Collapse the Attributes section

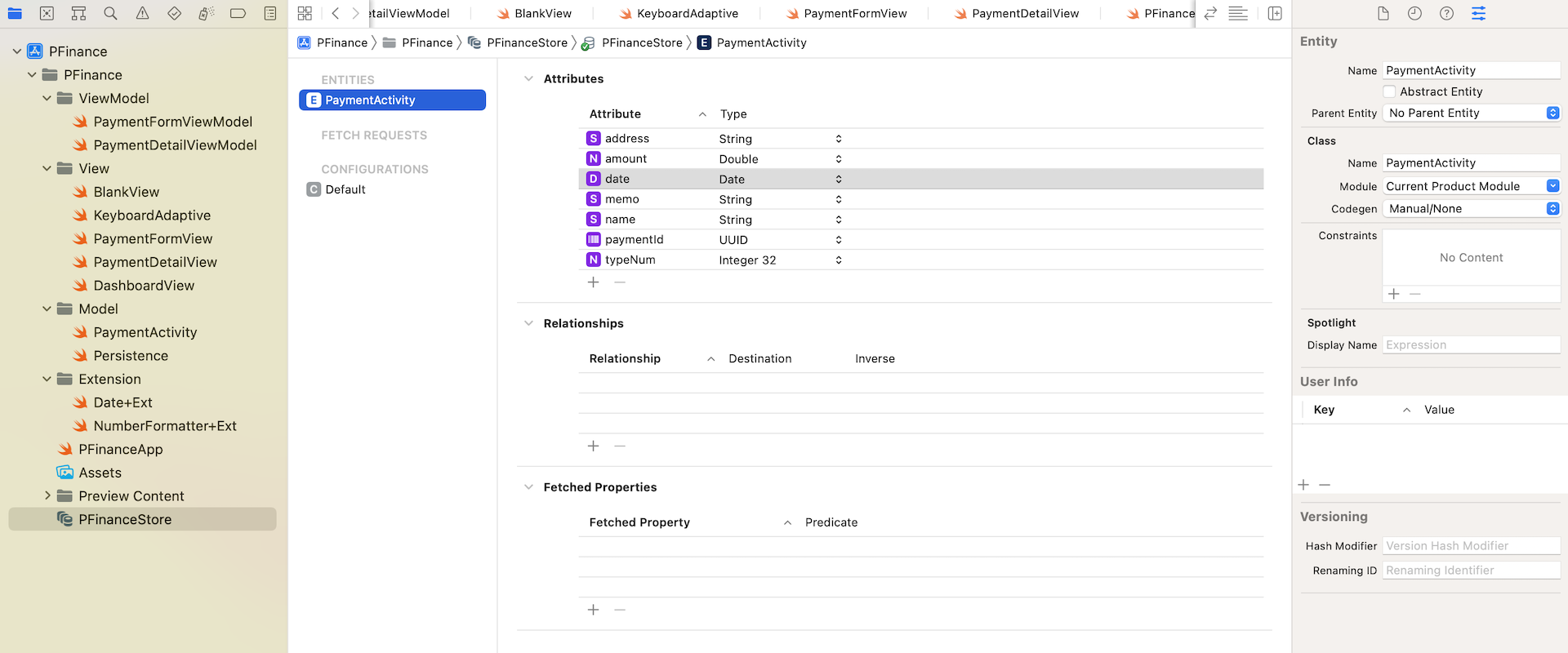tap(528, 78)
